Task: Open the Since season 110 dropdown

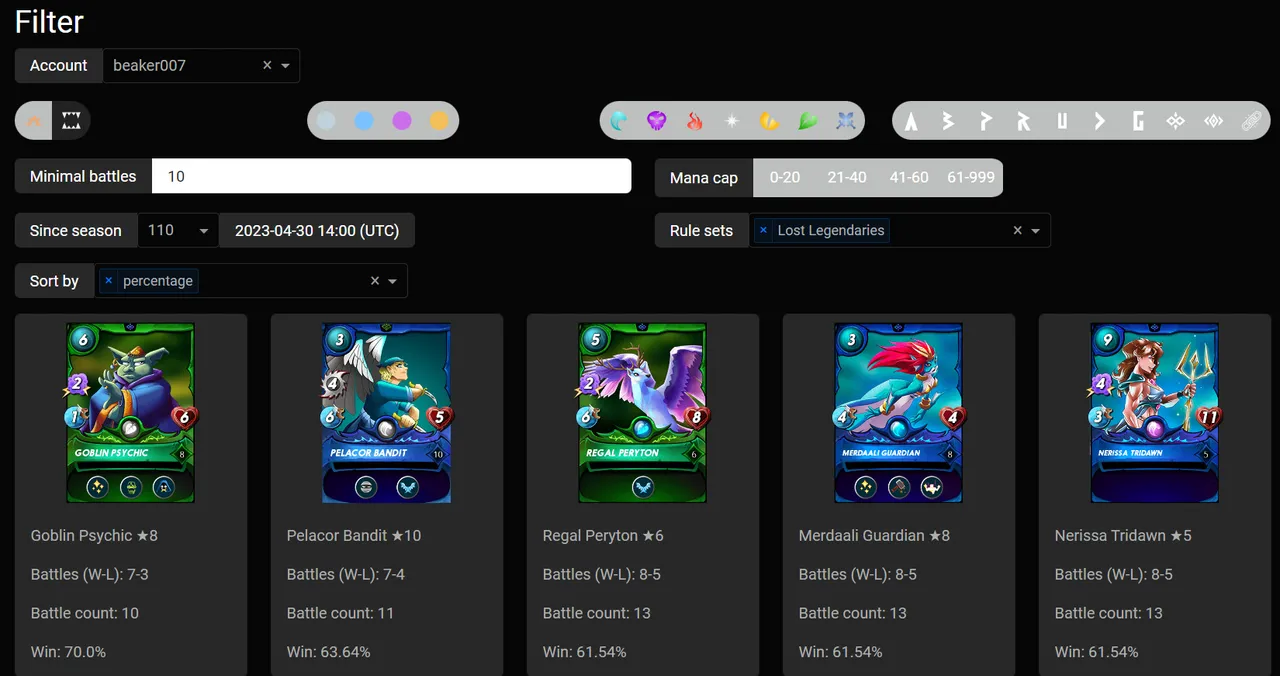Action: [x=177, y=230]
